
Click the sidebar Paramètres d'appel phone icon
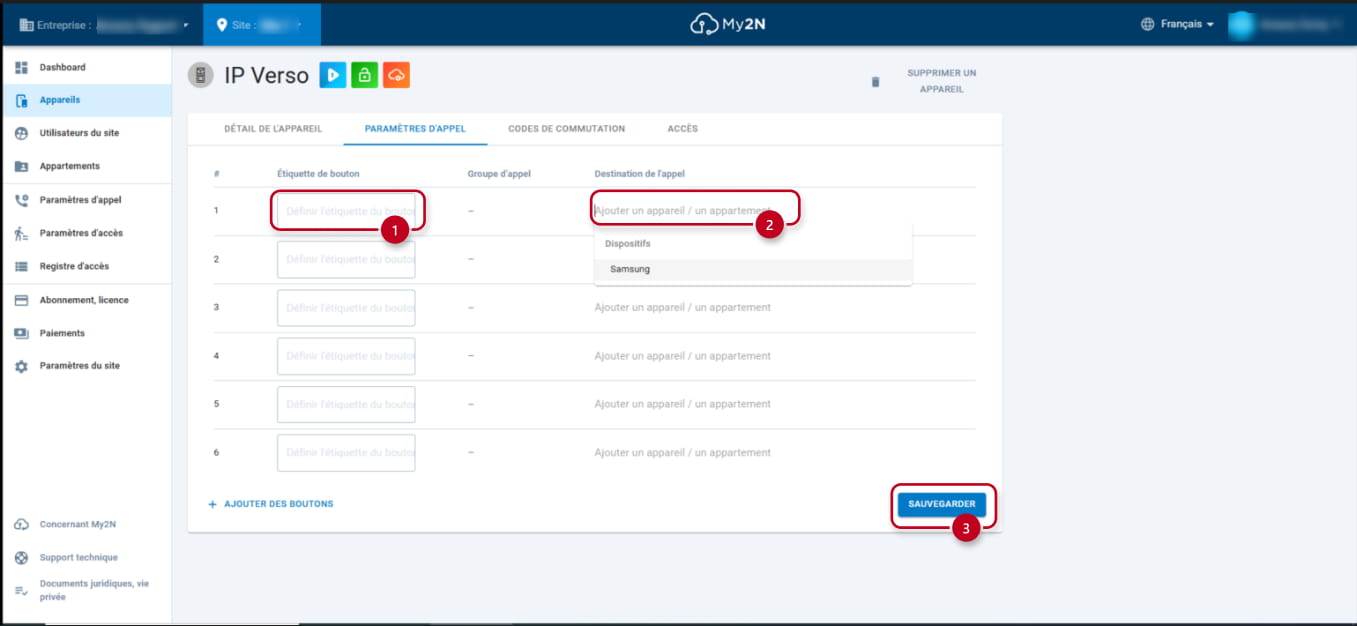[21, 200]
